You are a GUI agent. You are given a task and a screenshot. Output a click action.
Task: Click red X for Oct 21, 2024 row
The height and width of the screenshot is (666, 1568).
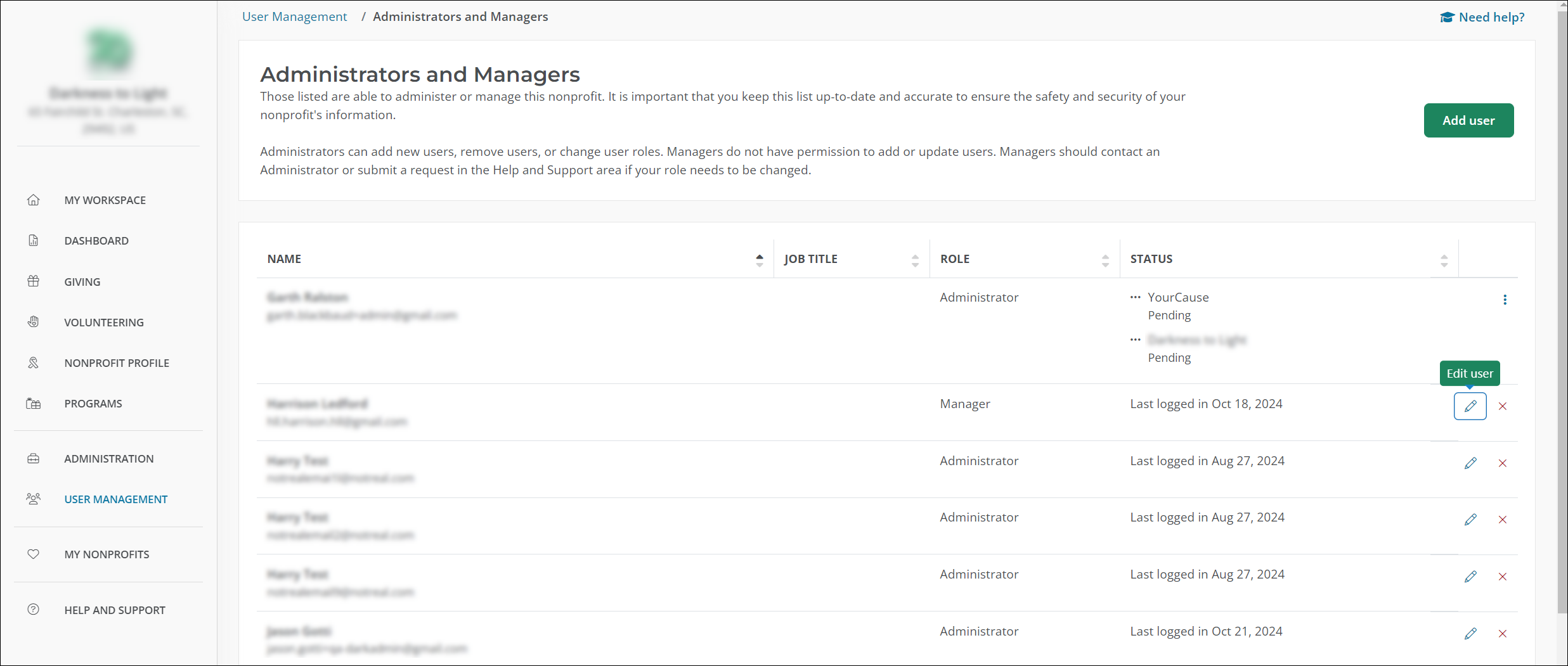coord(1502,633)
